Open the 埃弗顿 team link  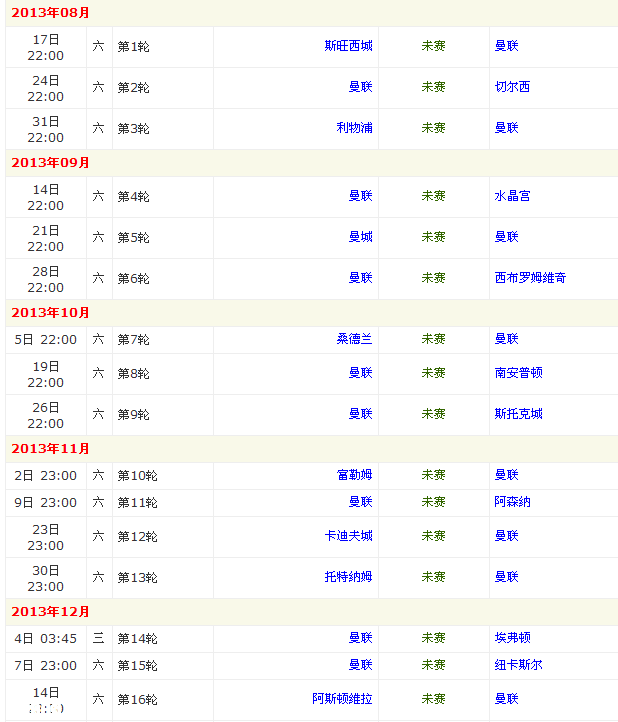(x=512, y=638)
